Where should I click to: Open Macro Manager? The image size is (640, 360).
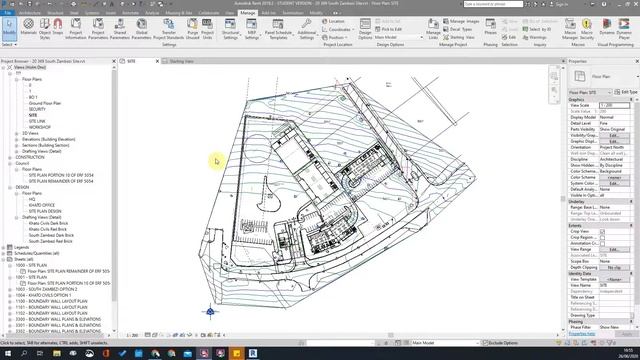pos(570,29)
